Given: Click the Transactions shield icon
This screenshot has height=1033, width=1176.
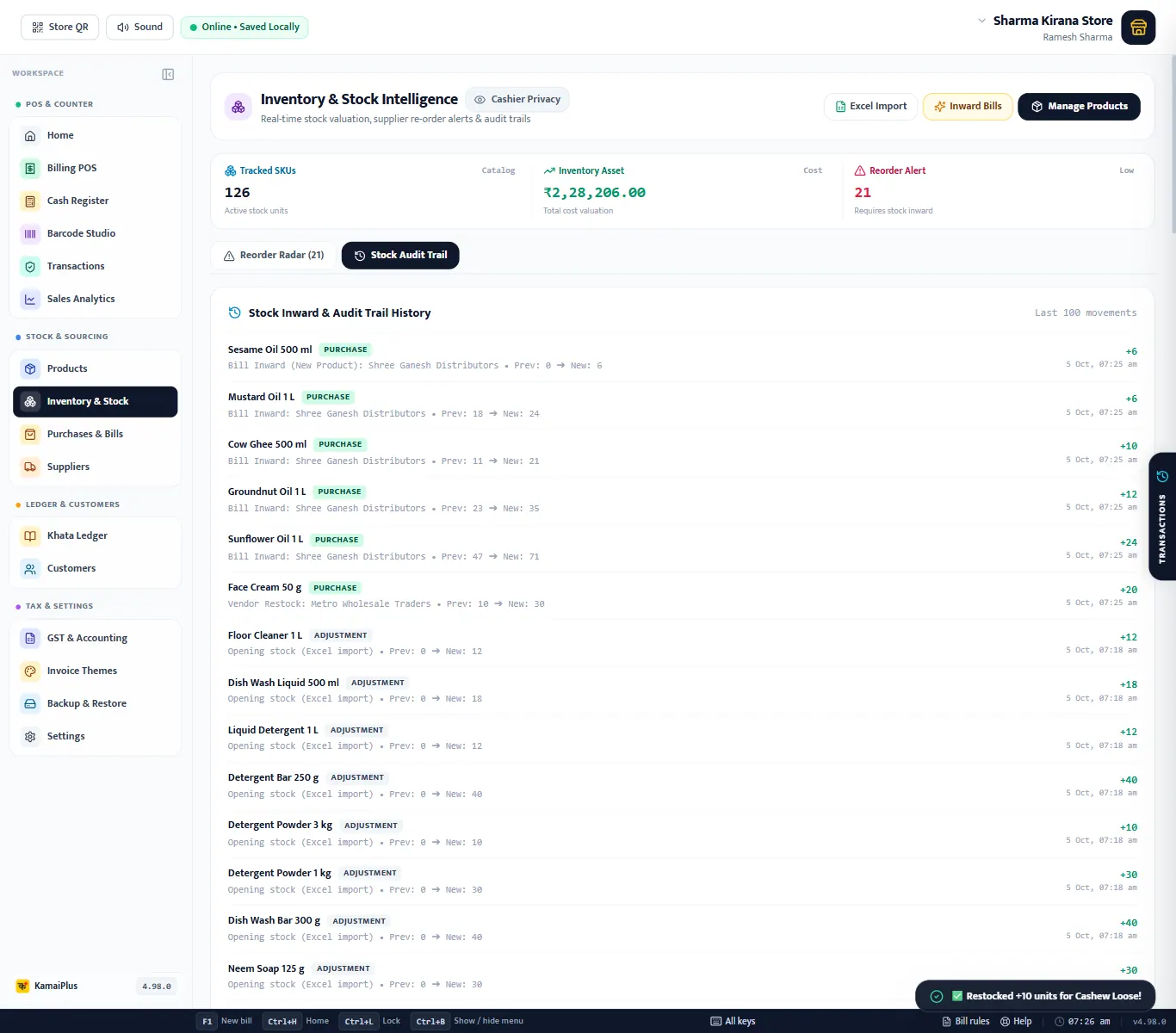Looking at the screenshot, I should click(x=30, y=266).
